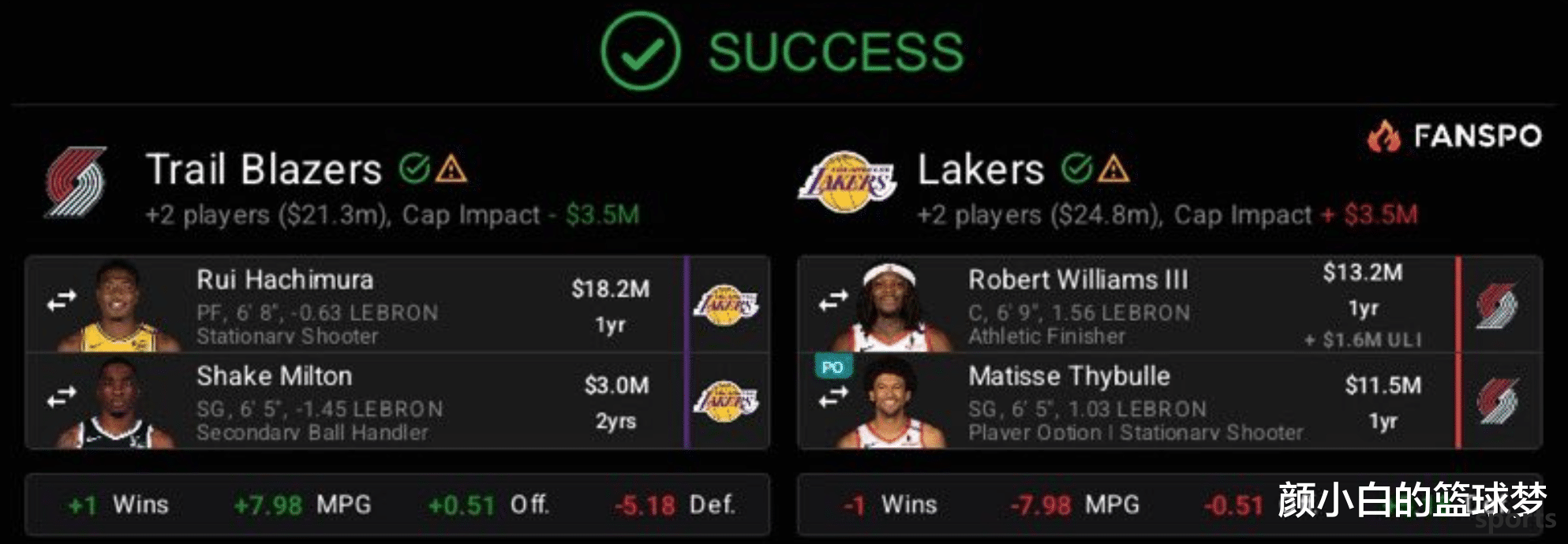Click the green SUCCESS checkmark circle

click(640, 51)
